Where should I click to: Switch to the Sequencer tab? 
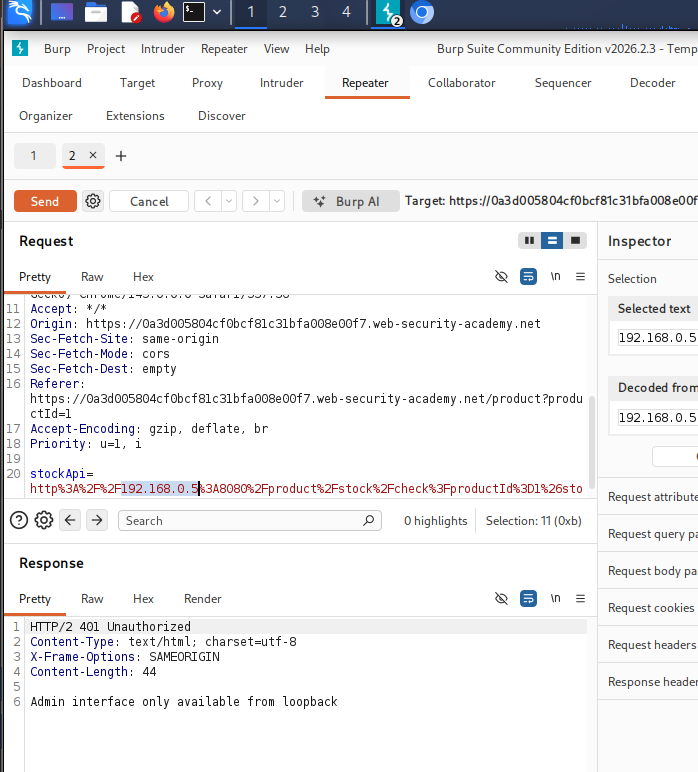pyautogui.click(x=563, y=83)
